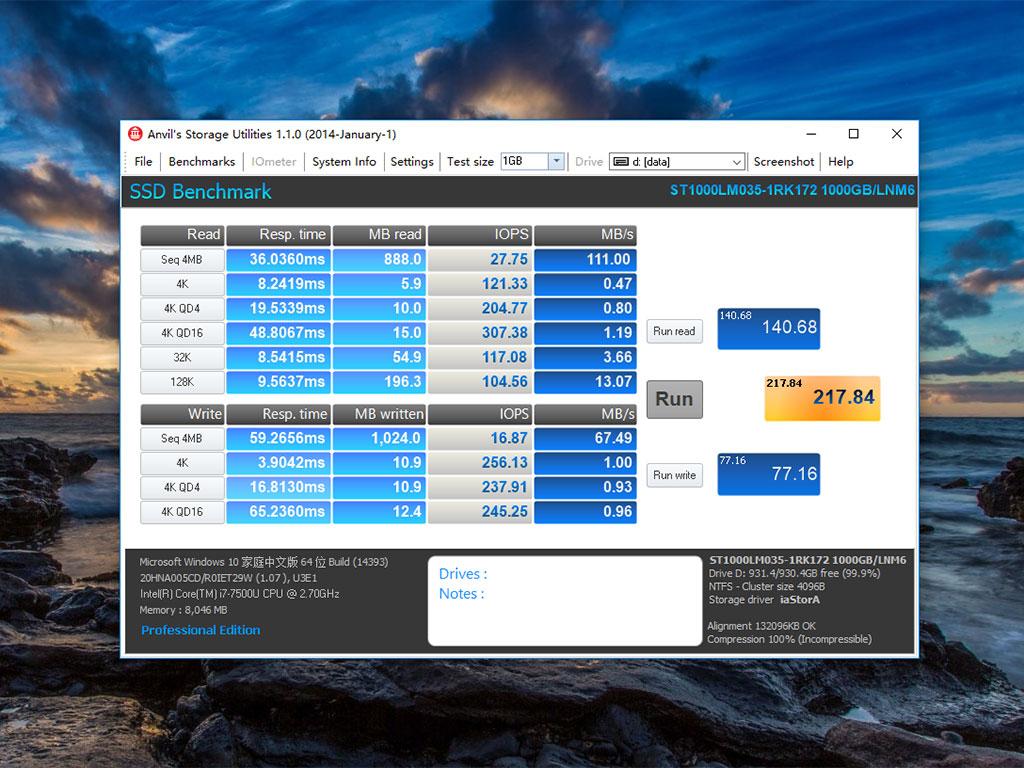This screenshot has width=1024, height=768.
Task: Click the SSD Benchmark heading
Action: click(x=200, y=192)
